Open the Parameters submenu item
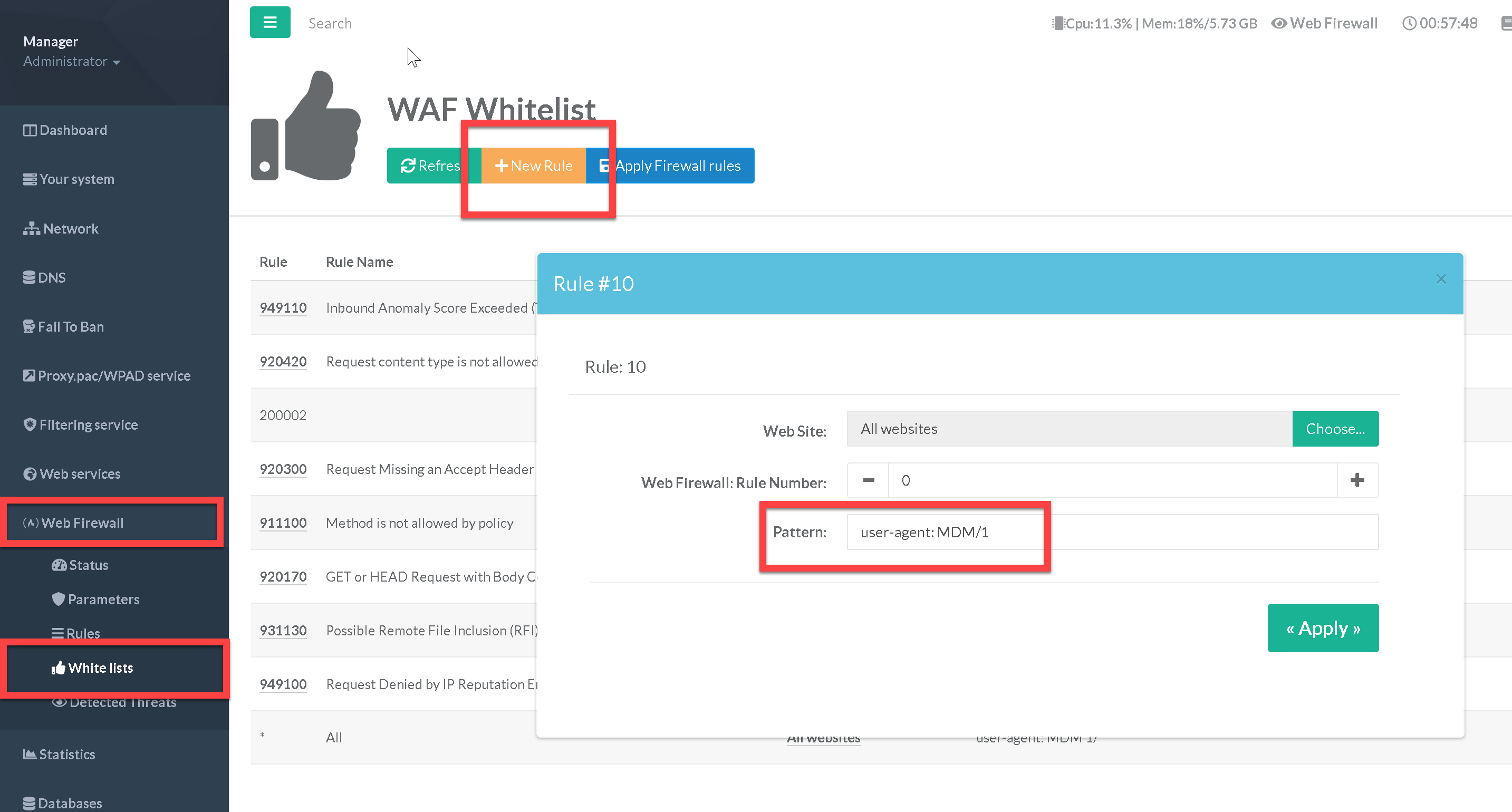Viewport: 1512px width, 812px height. [x=103, y=599]
